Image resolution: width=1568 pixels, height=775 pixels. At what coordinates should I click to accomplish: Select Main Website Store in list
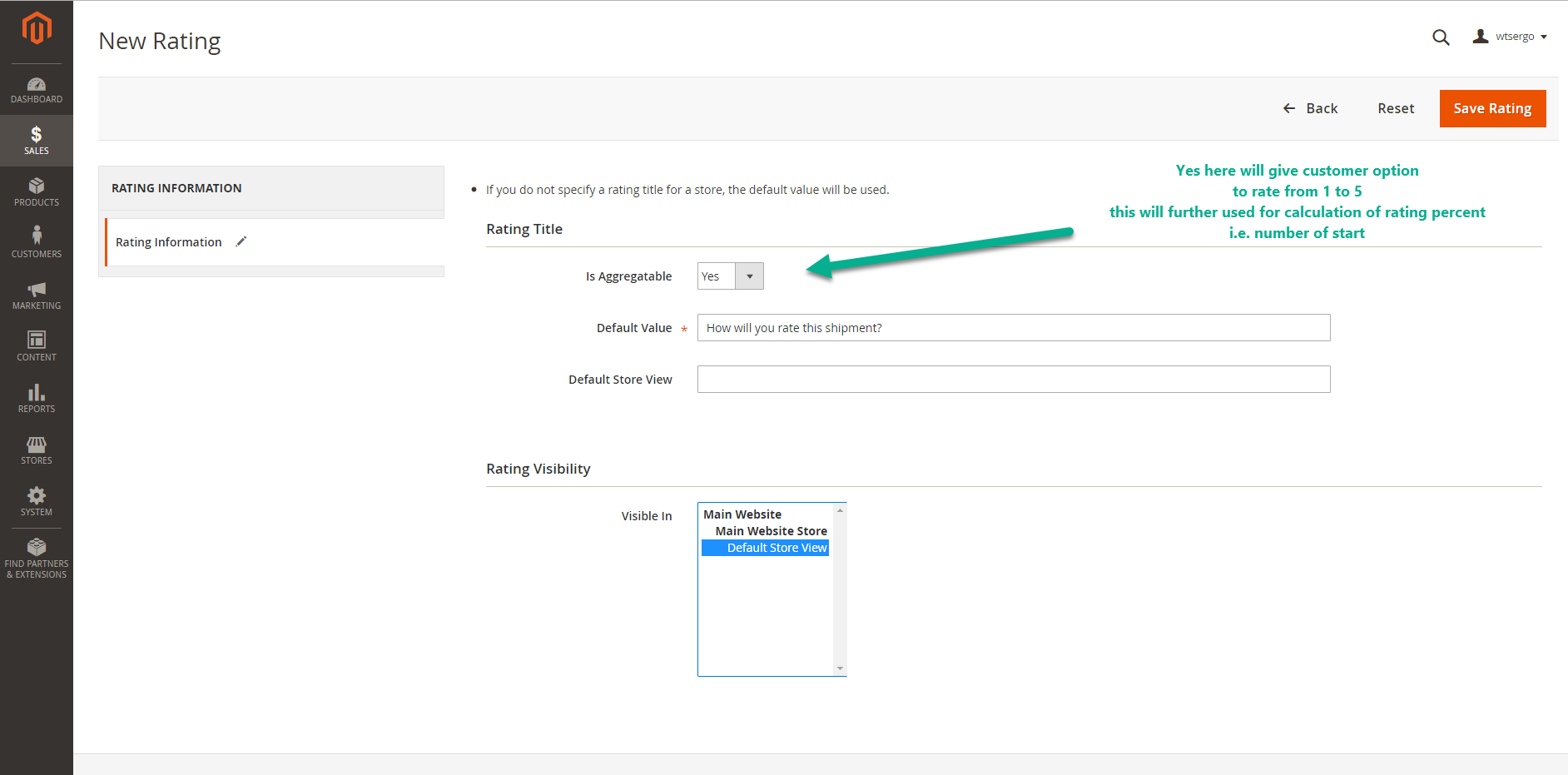[x=771, y=531]
